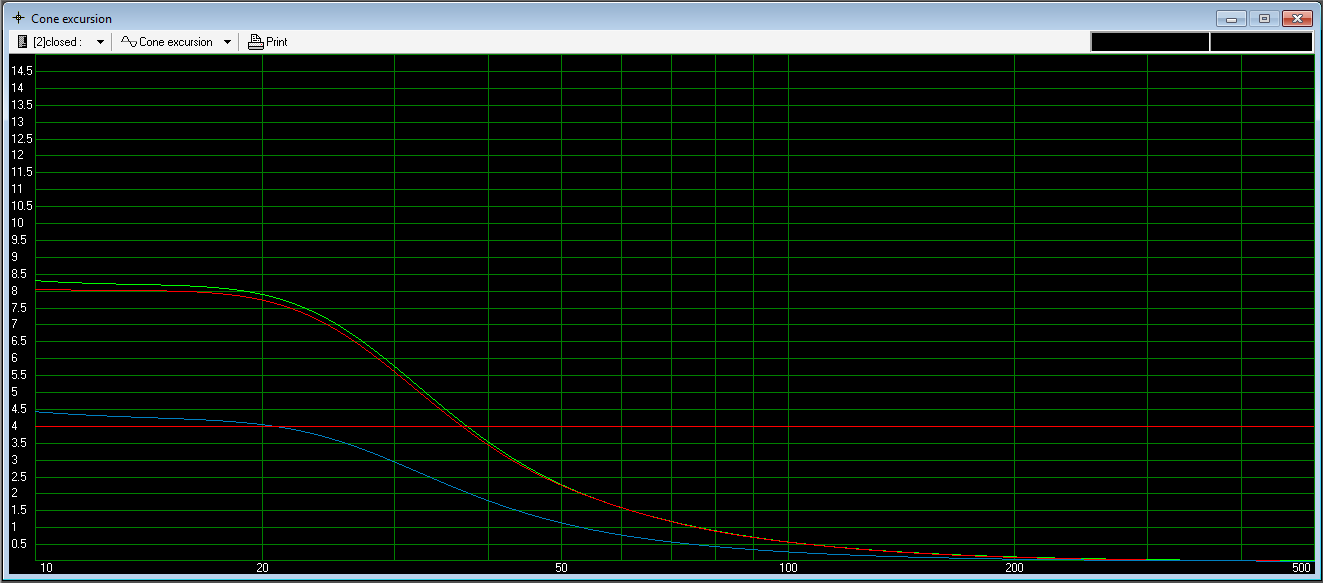Click the 500 label on frequency axis
The width and height of the screenshot is (1323, 583).
pyautogui.click(x=1301, y=568)
